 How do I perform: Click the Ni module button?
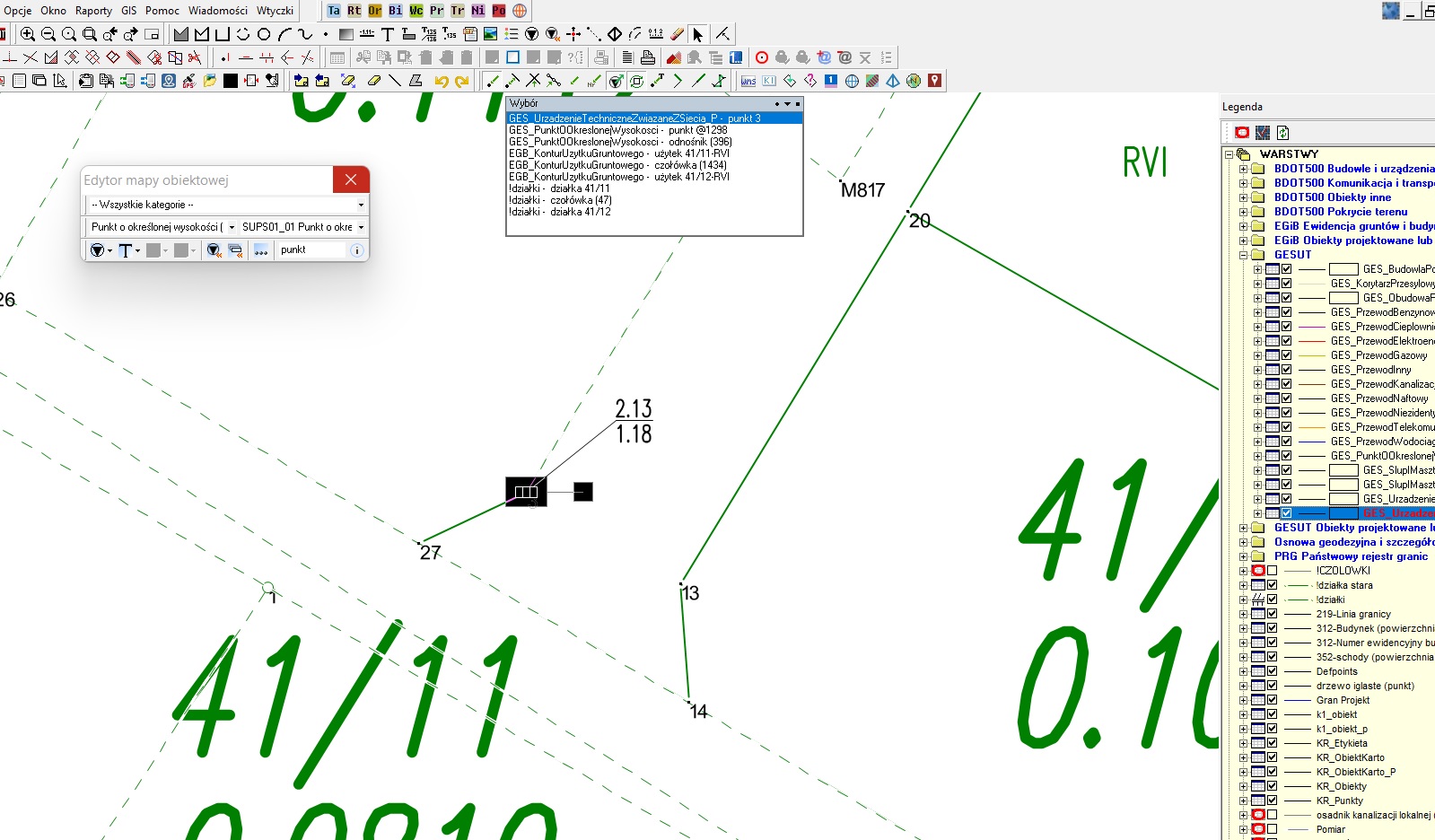478,11
